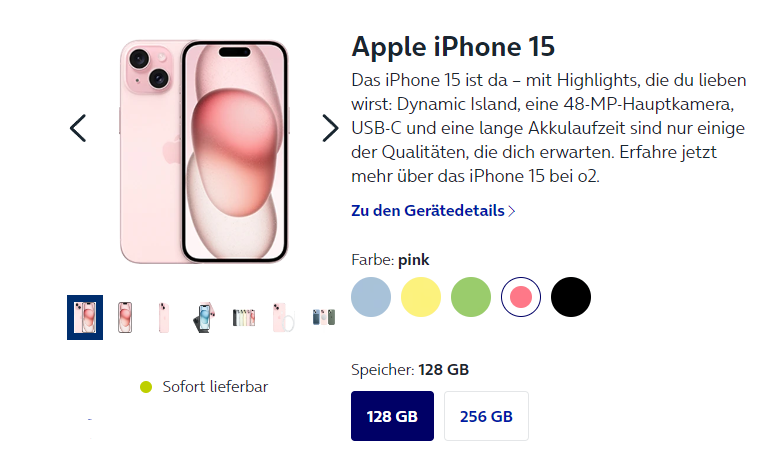Click the main pink iPhone 15 product image
The width and height of the screenshot is (774, 469).
[204, 152]
